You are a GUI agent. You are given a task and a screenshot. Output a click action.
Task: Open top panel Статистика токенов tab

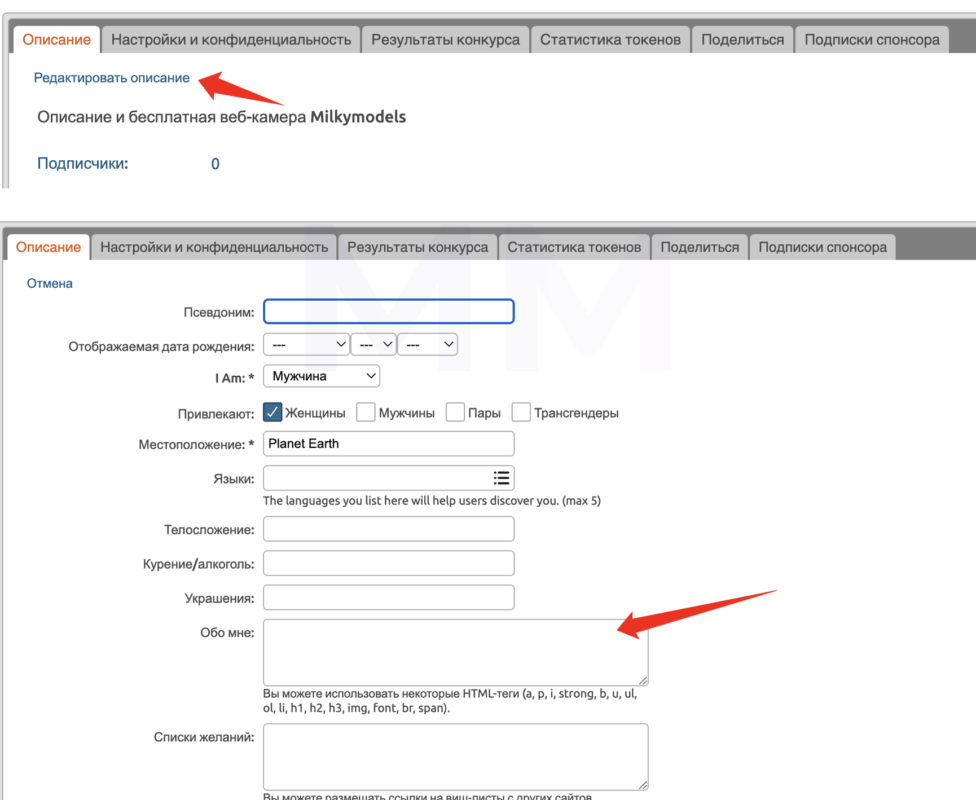(611, 40)
